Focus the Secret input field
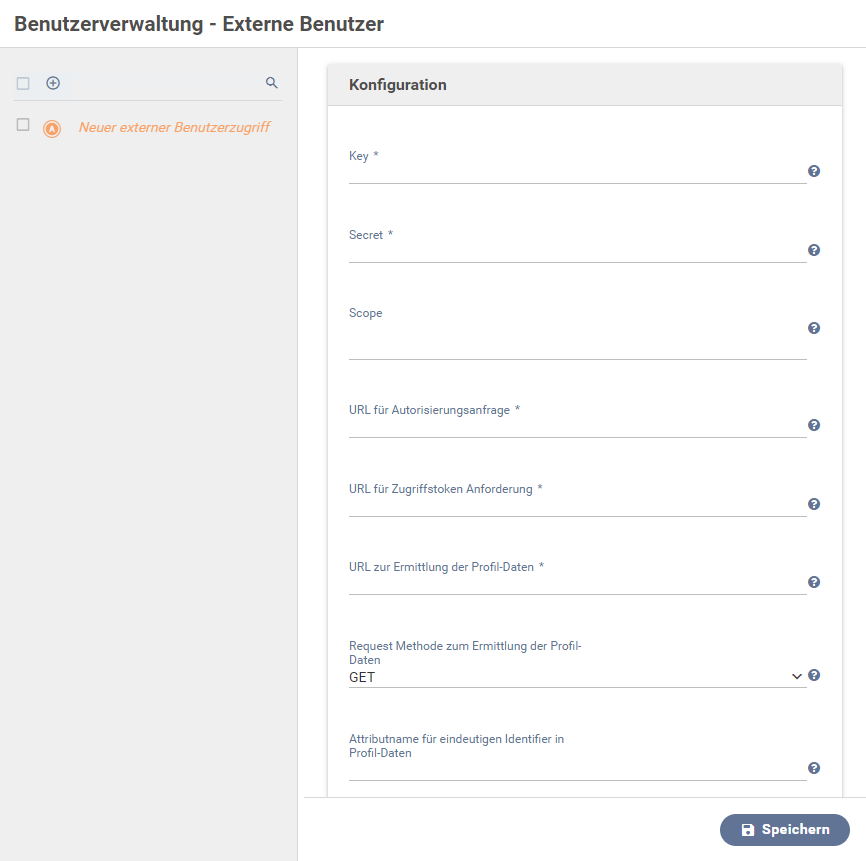Image resolution: width=866 pixels, height=861 pixels. [x=577, y=252]
